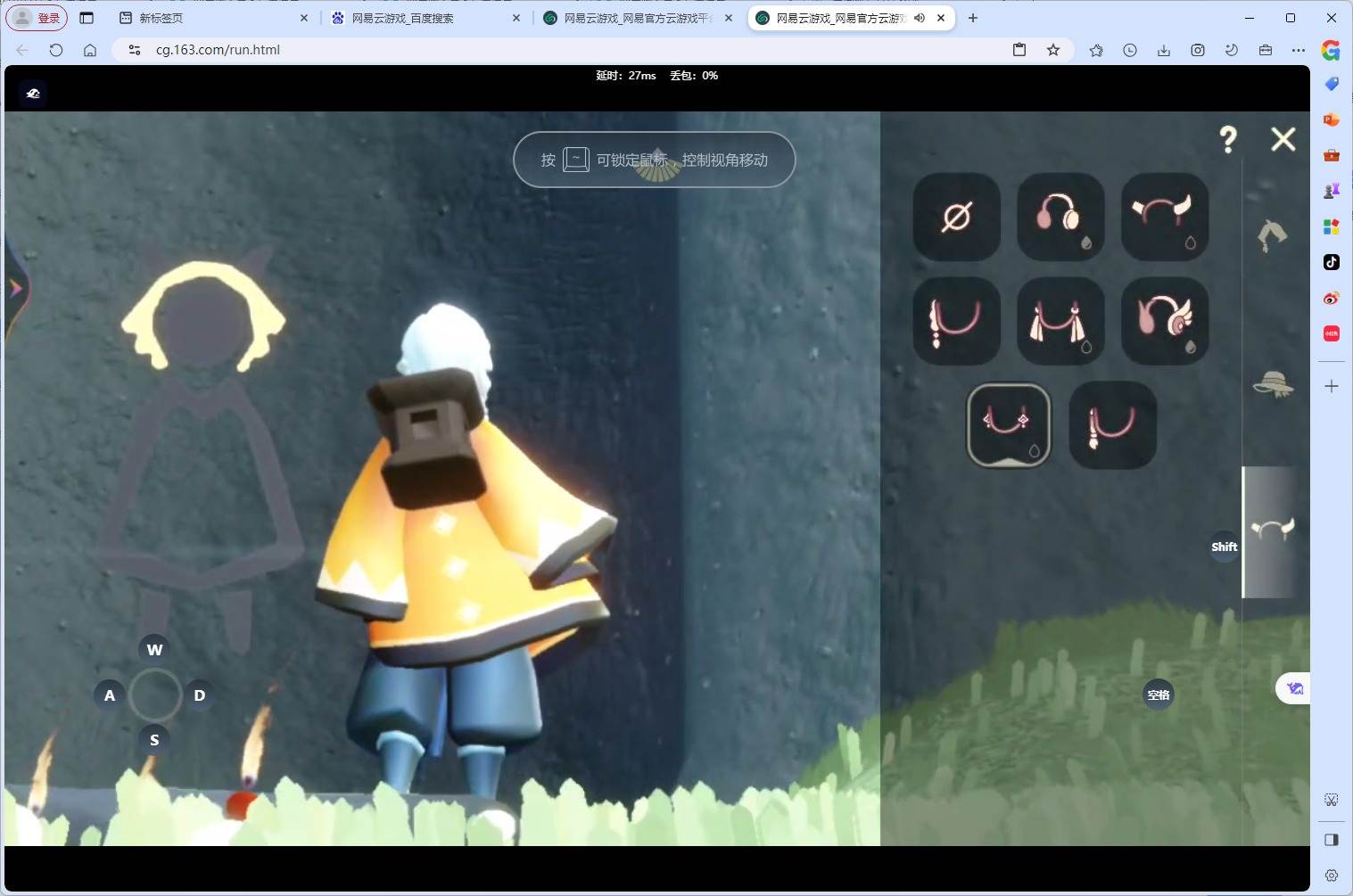
Task: Open the screenshot tool
Action: click(x=1198, y=50)
